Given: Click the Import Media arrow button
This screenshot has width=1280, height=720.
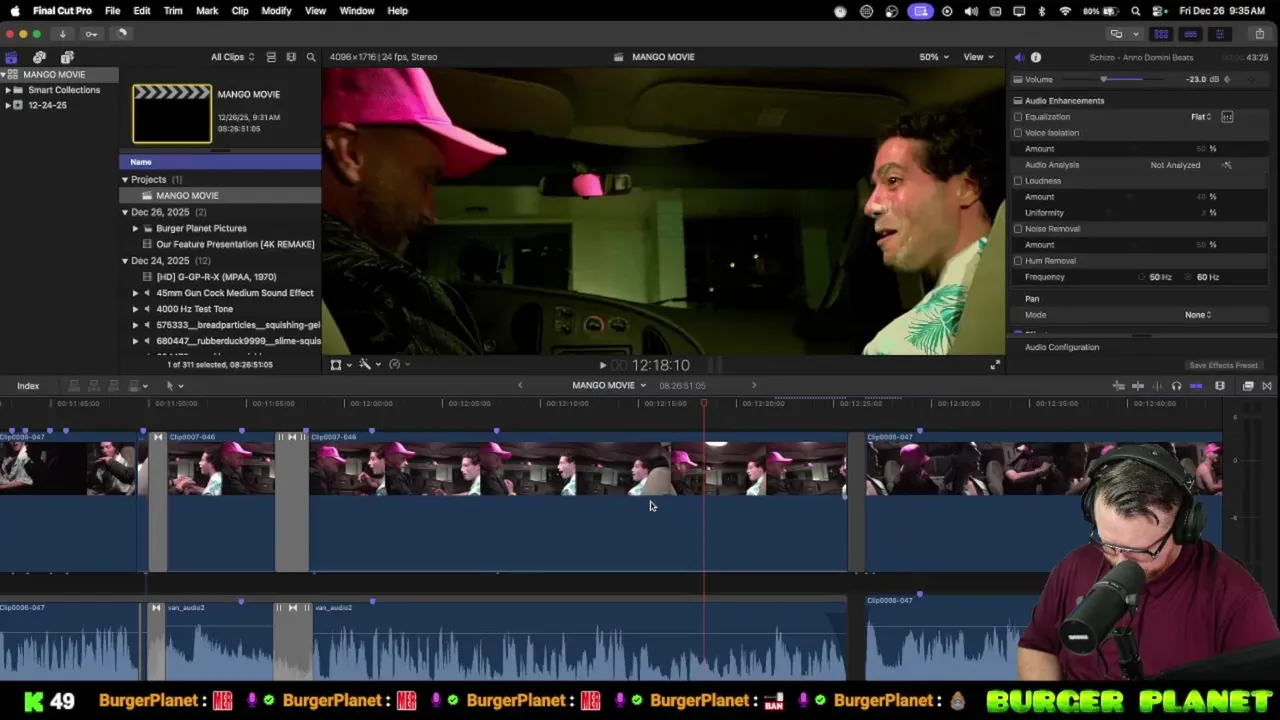Looking at the screenshot, I should (x=62, y=34).
